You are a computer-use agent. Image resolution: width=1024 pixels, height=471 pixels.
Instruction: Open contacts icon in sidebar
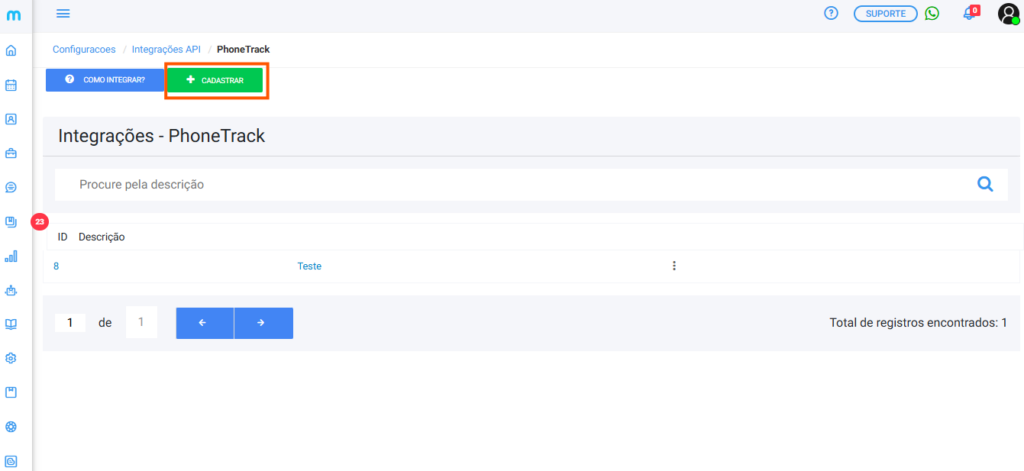tap(11, 119)
